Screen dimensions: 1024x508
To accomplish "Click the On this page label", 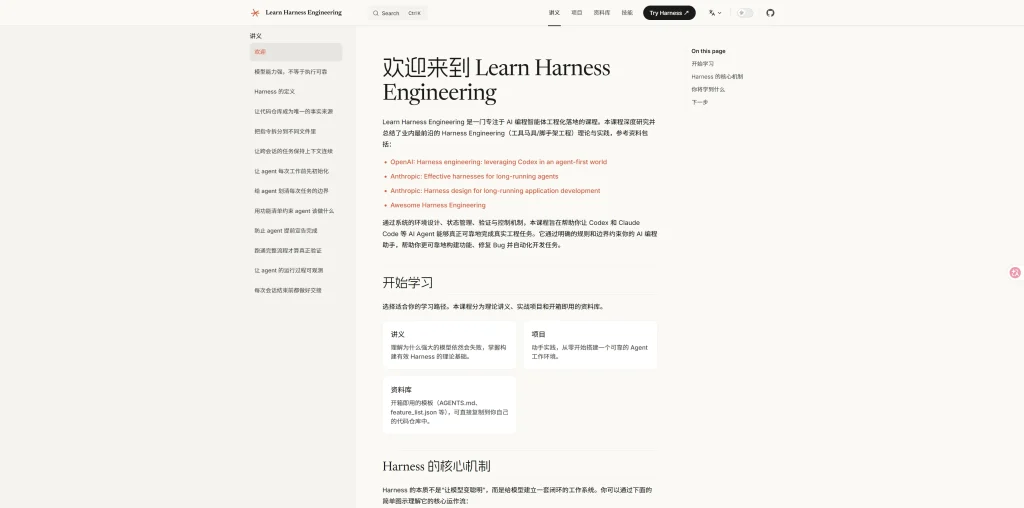I will [x=709, y=51].
